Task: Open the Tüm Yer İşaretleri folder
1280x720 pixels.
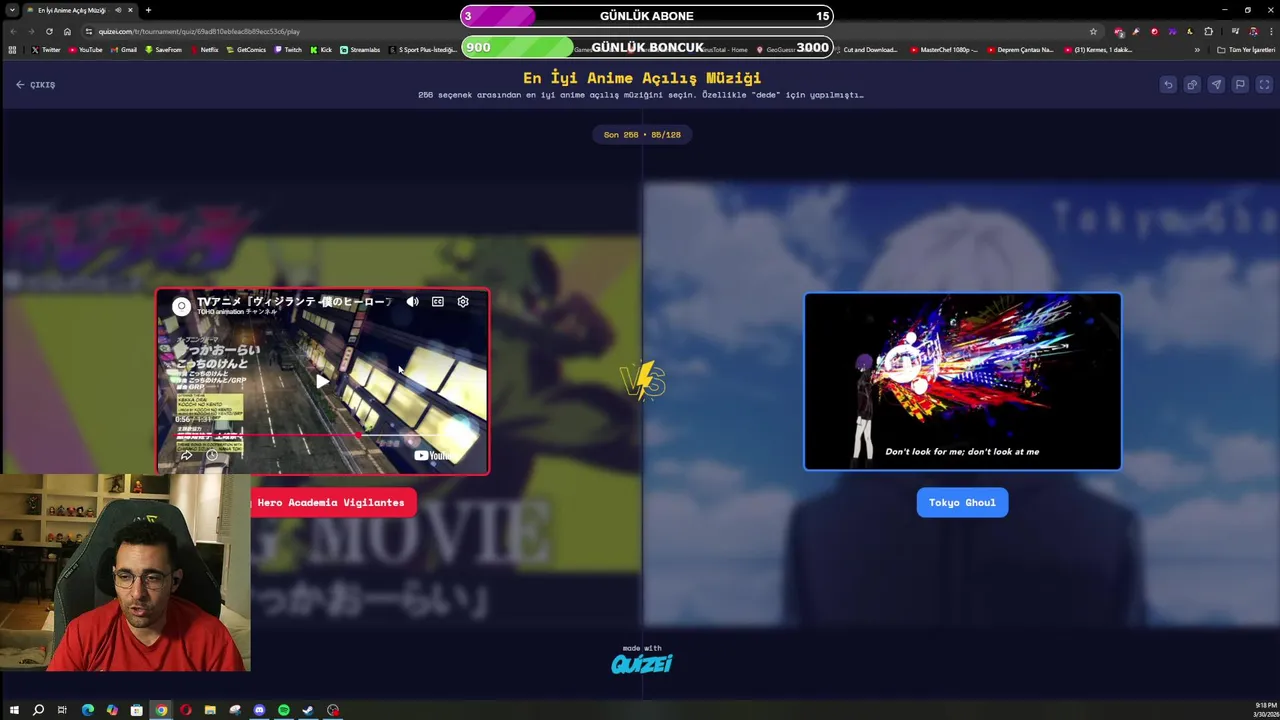Action: (x=1246, y=49)
